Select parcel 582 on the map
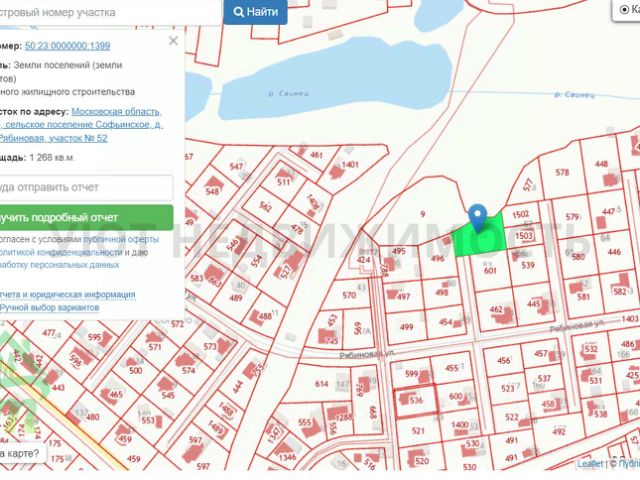This screenshot has height=480, width=640. pos(620,291)
